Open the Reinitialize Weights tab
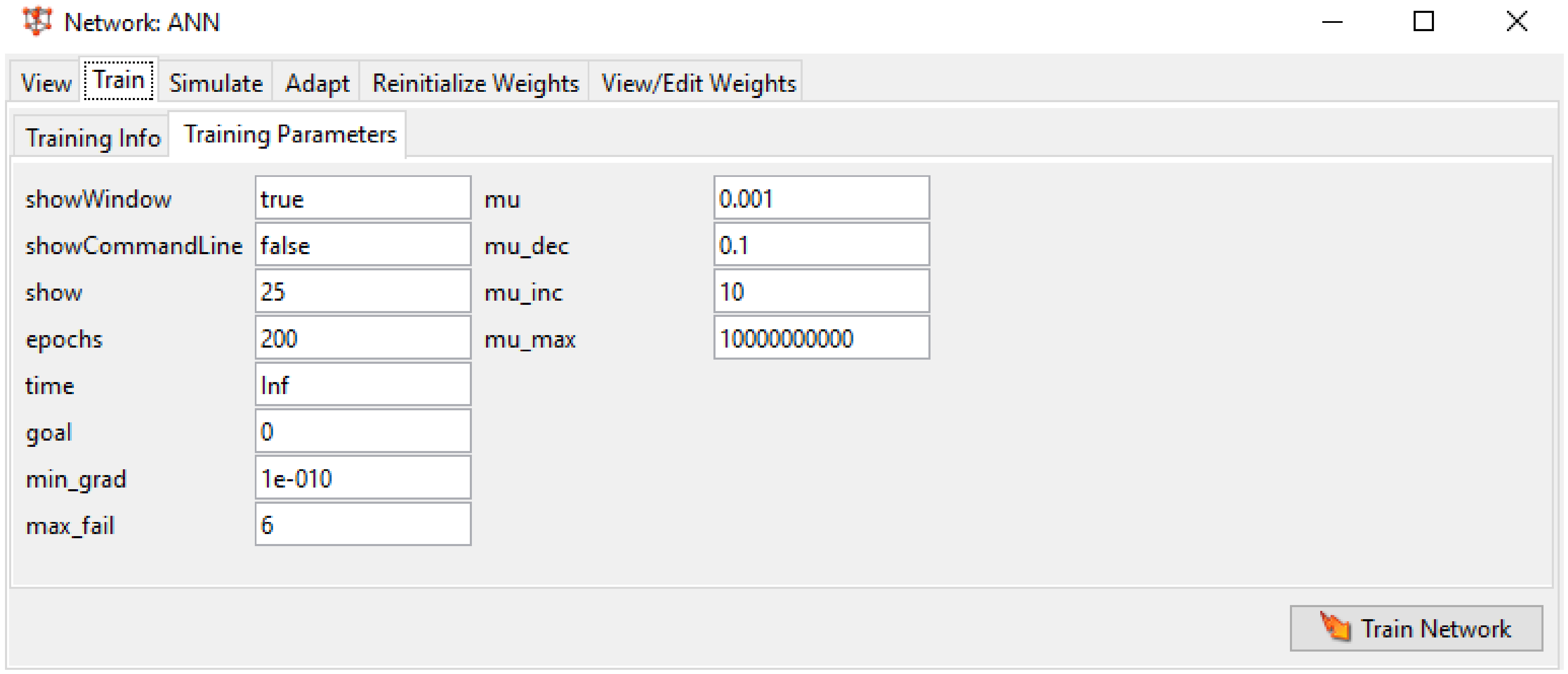Screen dimensions: 1568x674 tap(475, 83)
